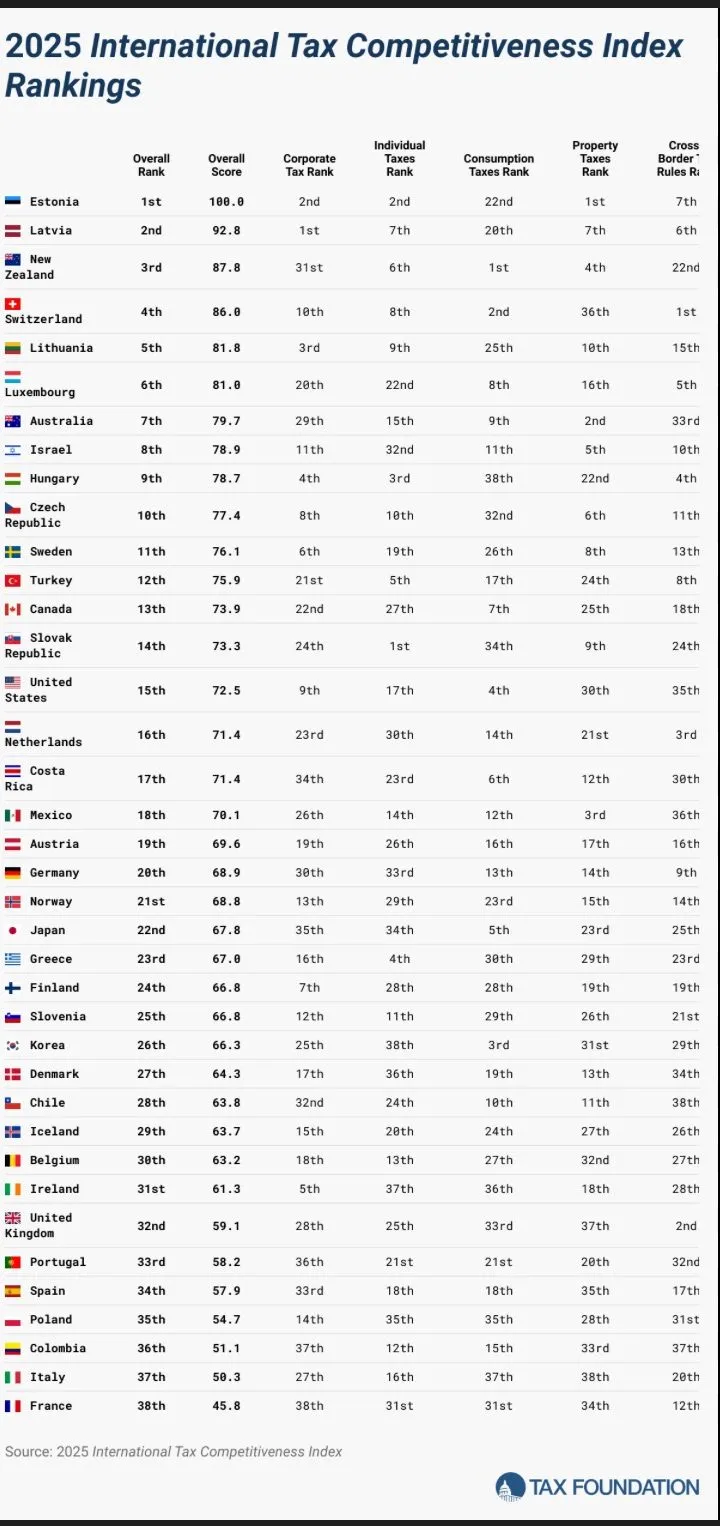720x1526 pixels.
Task: Click the France flag icon
Action: pos(13,1406)
